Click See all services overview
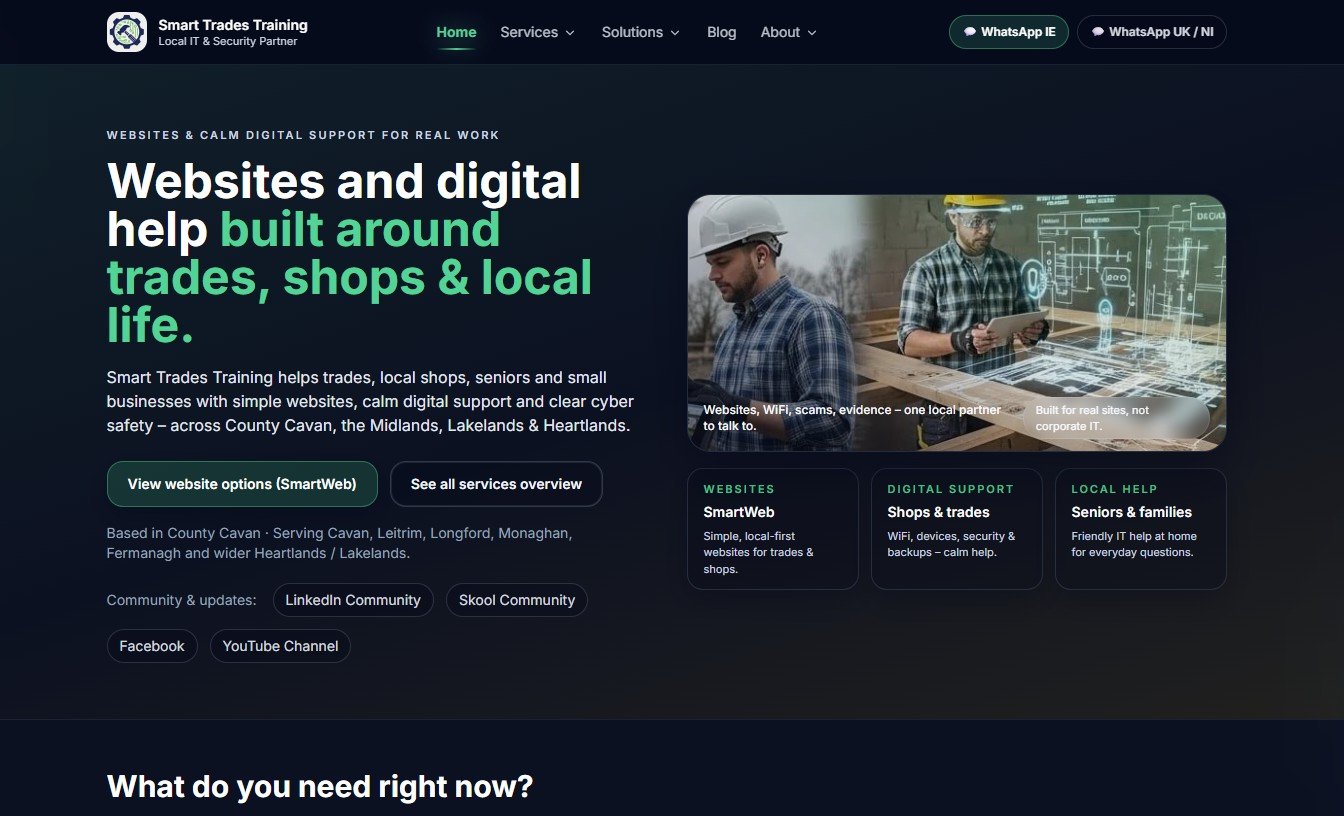This screenshot has height=816, width=1344. click(x=496, y=483)
